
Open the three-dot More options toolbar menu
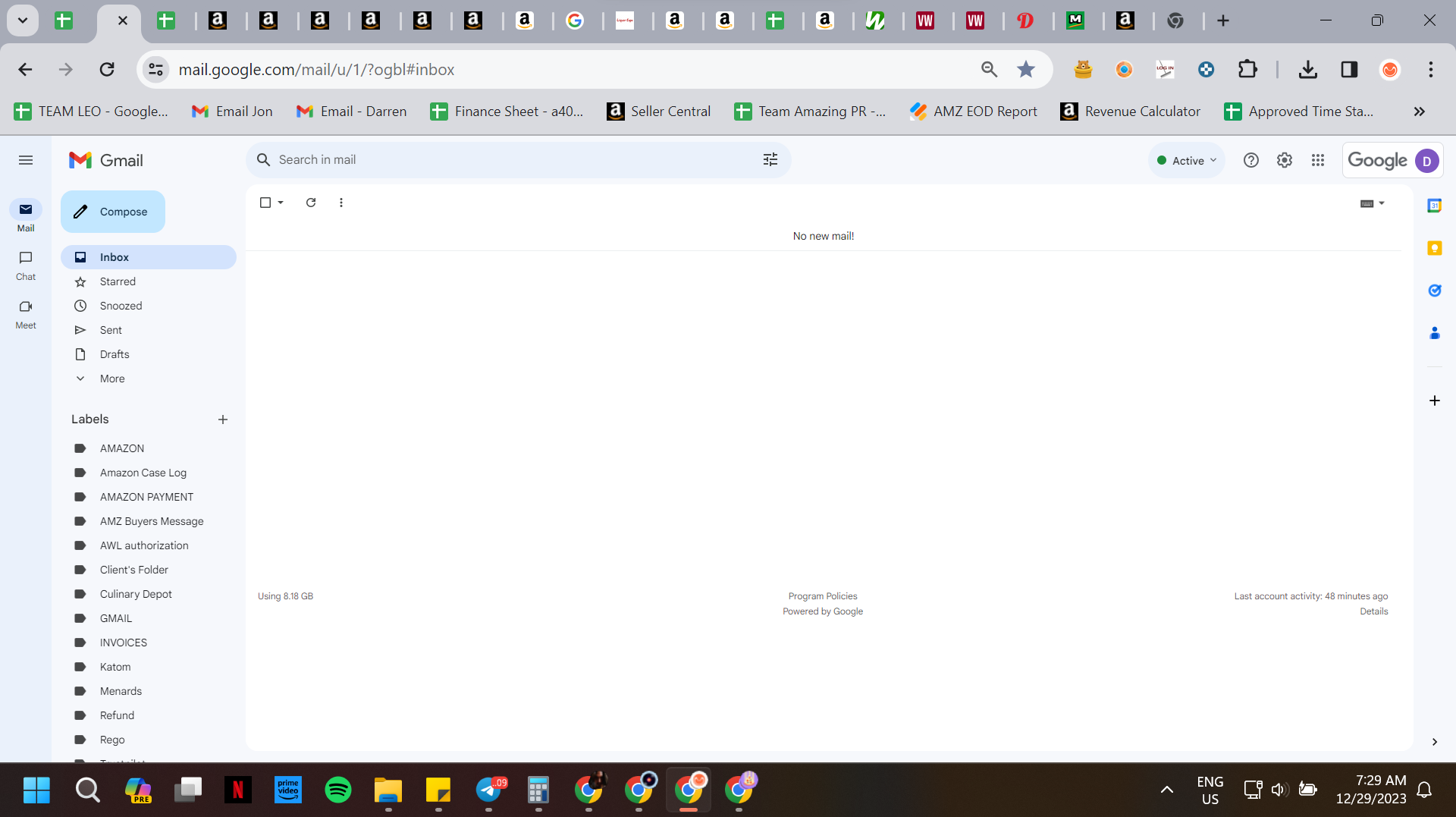tap(341, 203)
